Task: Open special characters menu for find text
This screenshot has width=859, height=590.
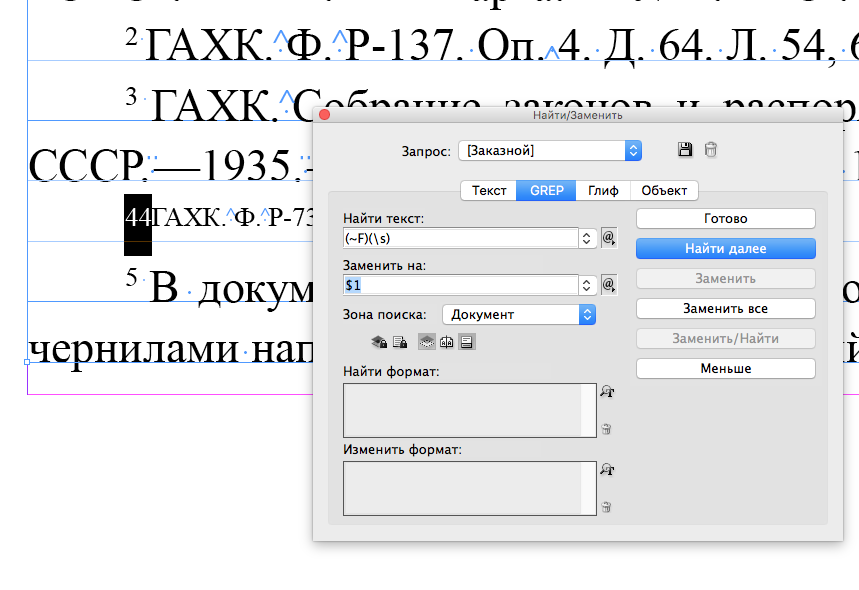Action: [608, 238]
